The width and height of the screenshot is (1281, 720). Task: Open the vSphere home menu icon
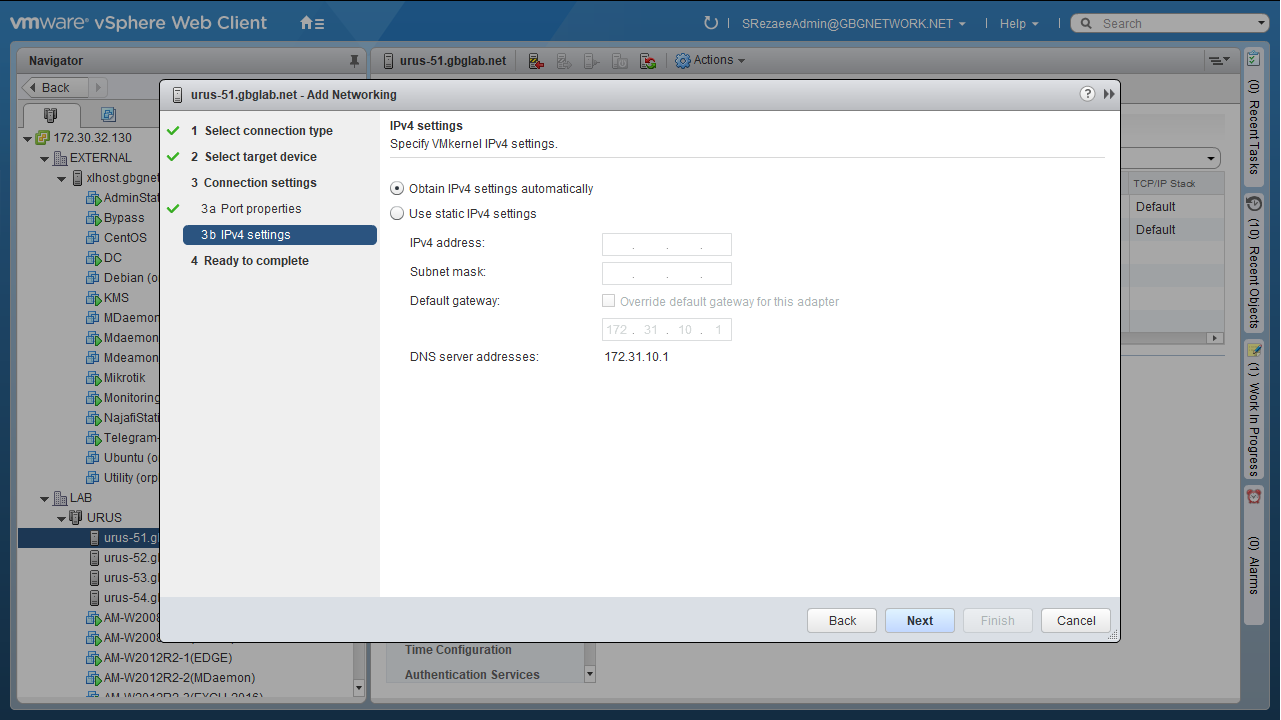[x=312, y=23]
